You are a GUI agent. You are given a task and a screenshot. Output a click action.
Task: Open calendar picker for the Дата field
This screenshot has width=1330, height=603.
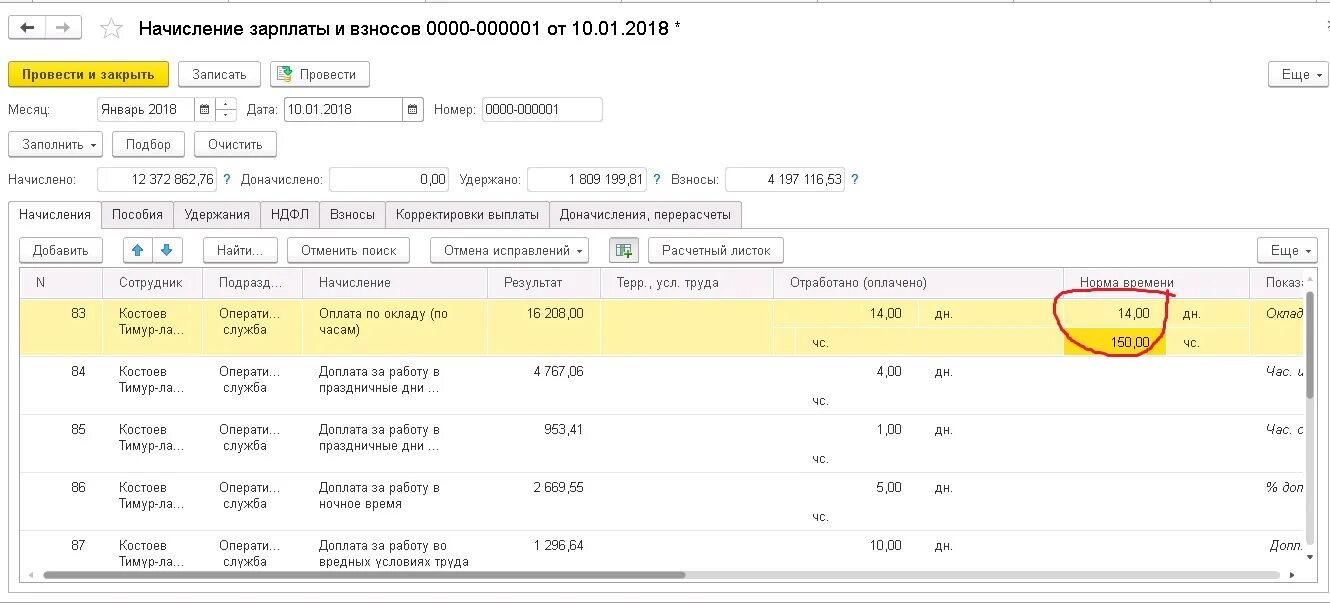[x=413, y=110]
